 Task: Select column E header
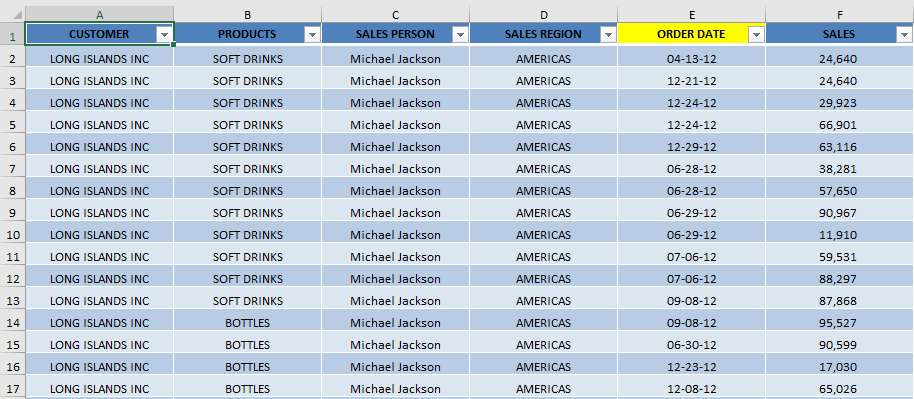[x=691, y=15]
